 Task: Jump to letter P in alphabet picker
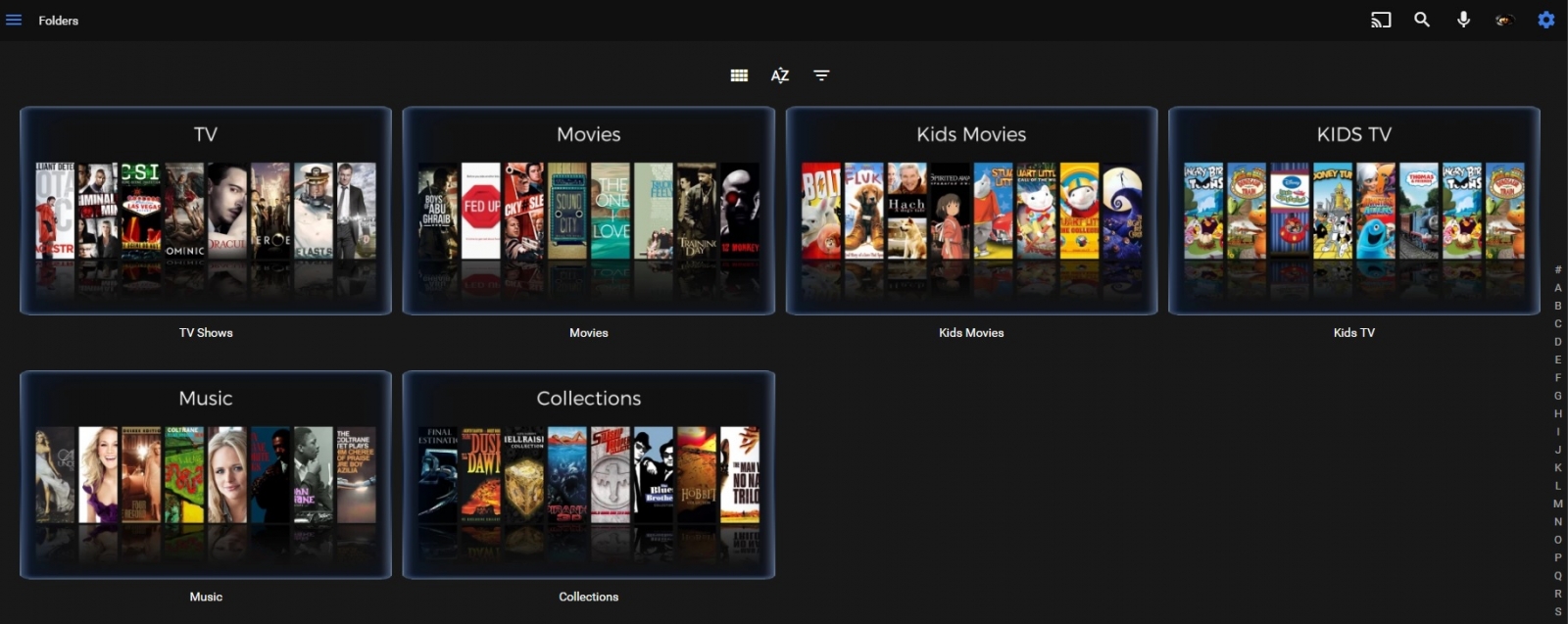1558,557
